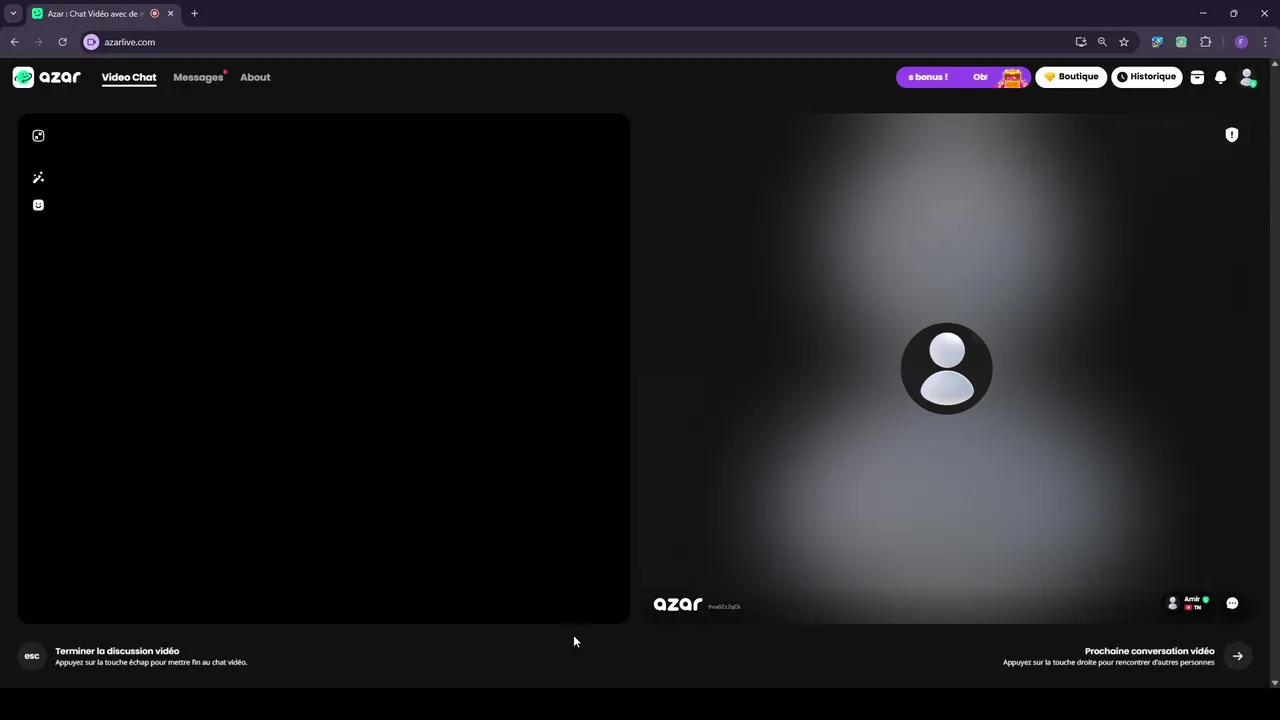The height and width of the screenshot is (720, 1280).
Task: Open the smiley face filter icon
Action: click(38, 205)
